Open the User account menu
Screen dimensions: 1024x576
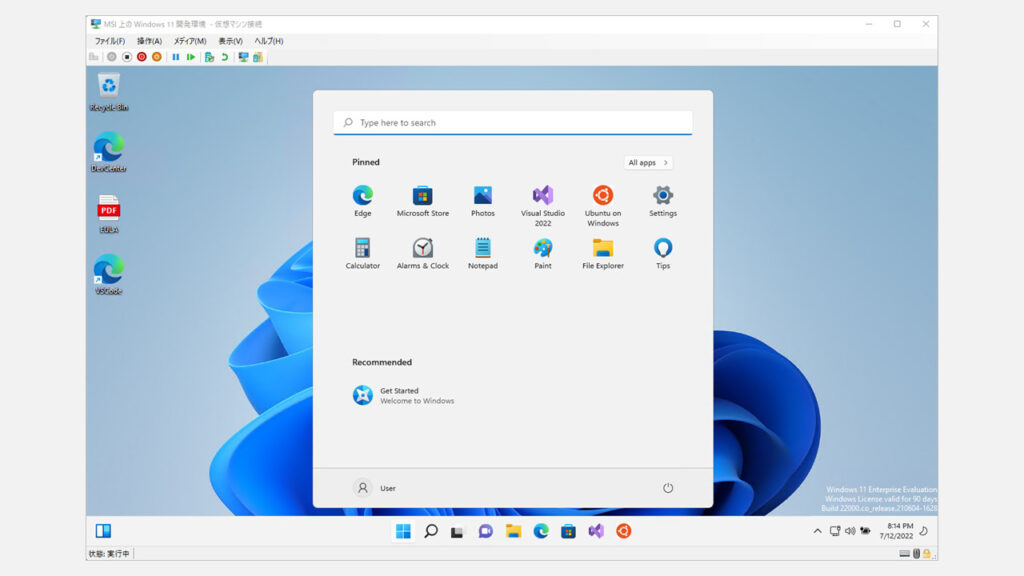[x=375, y=488]
